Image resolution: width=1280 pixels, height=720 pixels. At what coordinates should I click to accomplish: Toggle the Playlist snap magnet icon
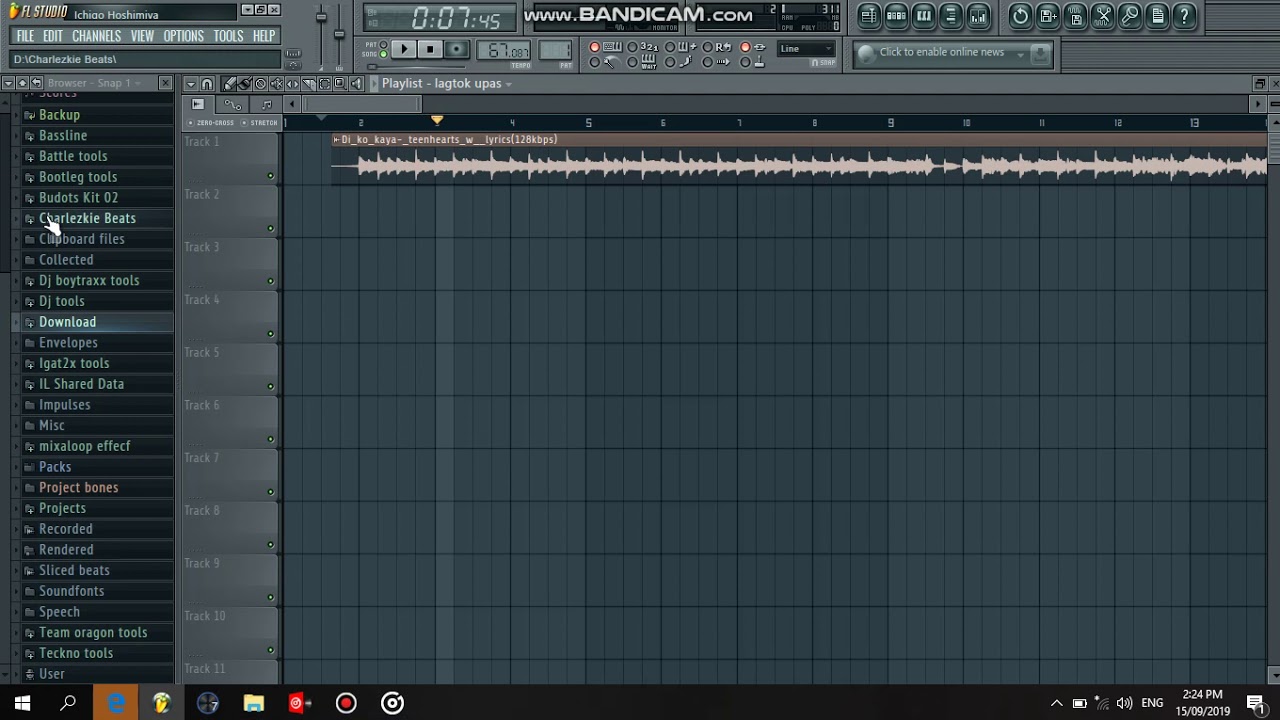(x=207, y=83)
